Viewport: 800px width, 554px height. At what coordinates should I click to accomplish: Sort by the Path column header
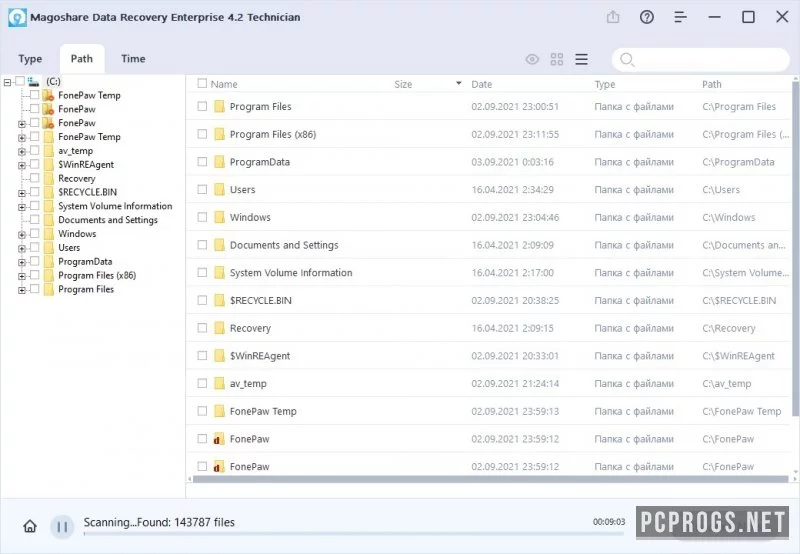[712, 84]
